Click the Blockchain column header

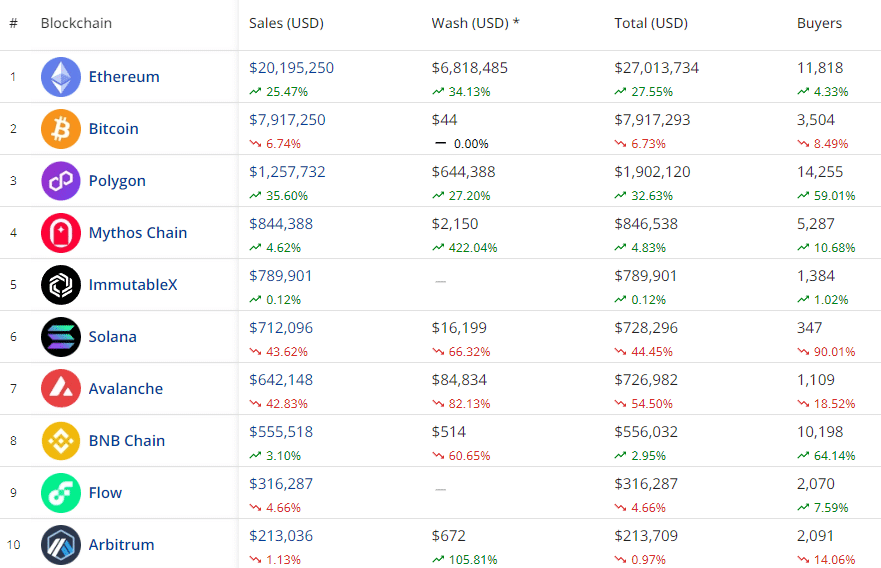tap(76, 23)
